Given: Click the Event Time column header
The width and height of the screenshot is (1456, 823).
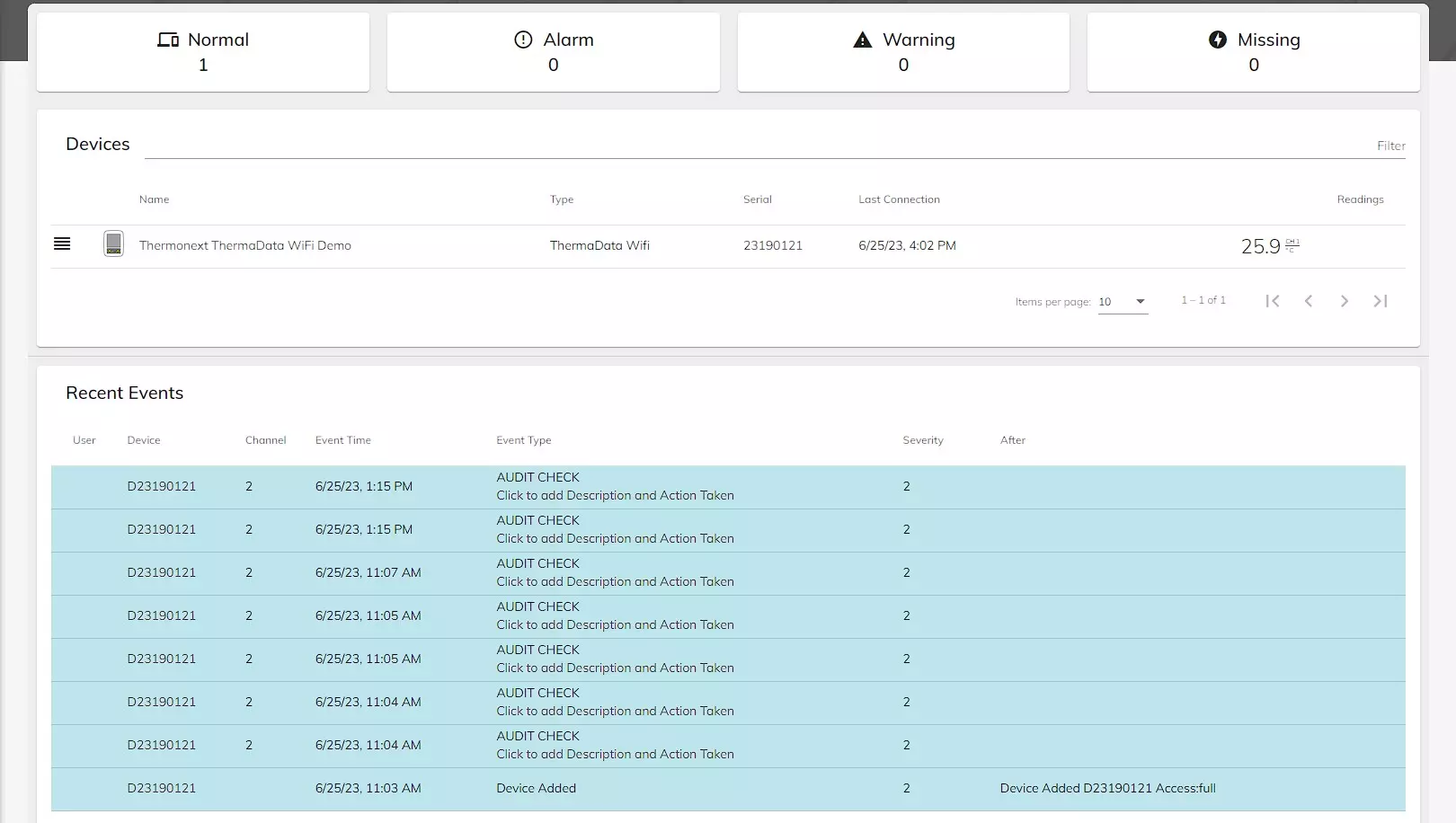Looking at the screenshot, I should (343, 440).
